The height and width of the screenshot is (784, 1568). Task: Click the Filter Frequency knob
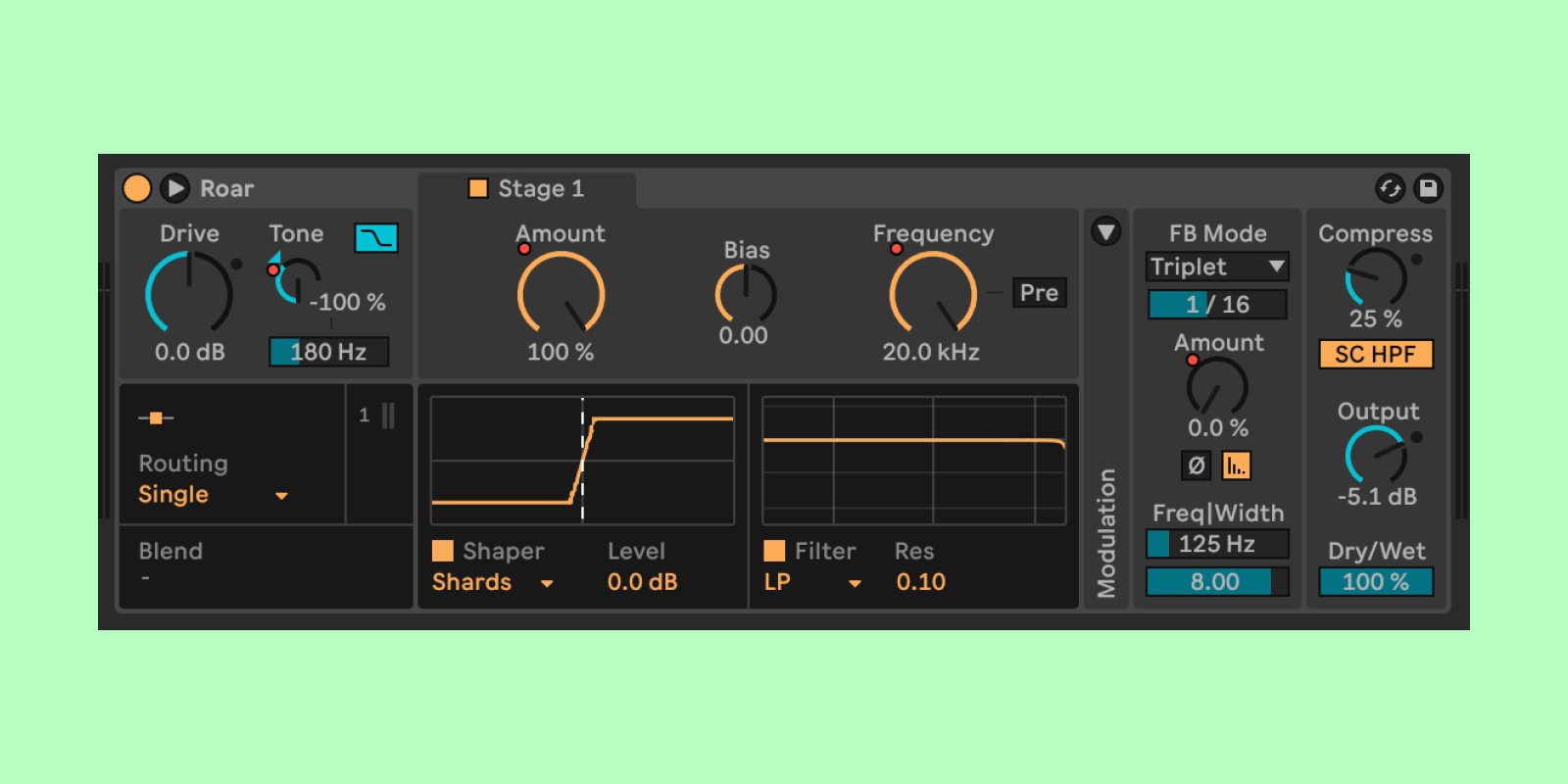click(932, 292)
